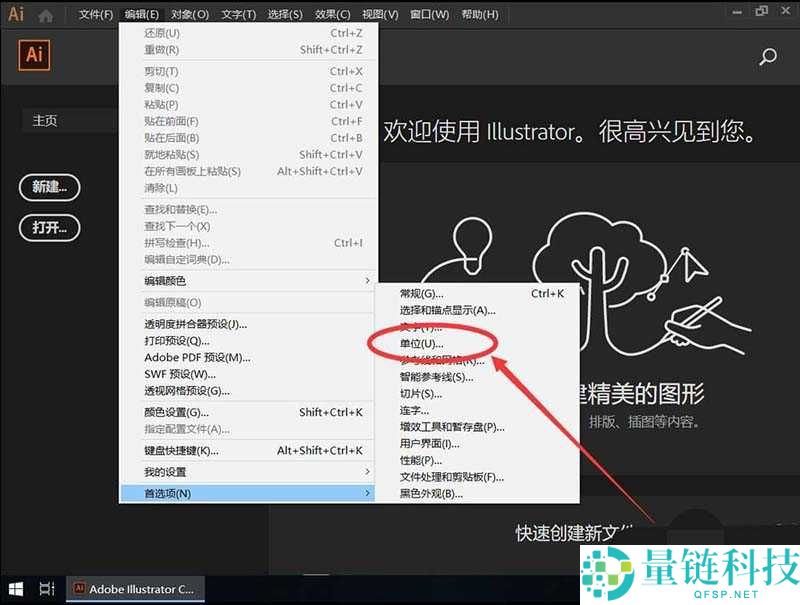This screenshot has height=605, width=800.
Task: Open 用户界面(I)... preferences
Action: click(429, 444)
